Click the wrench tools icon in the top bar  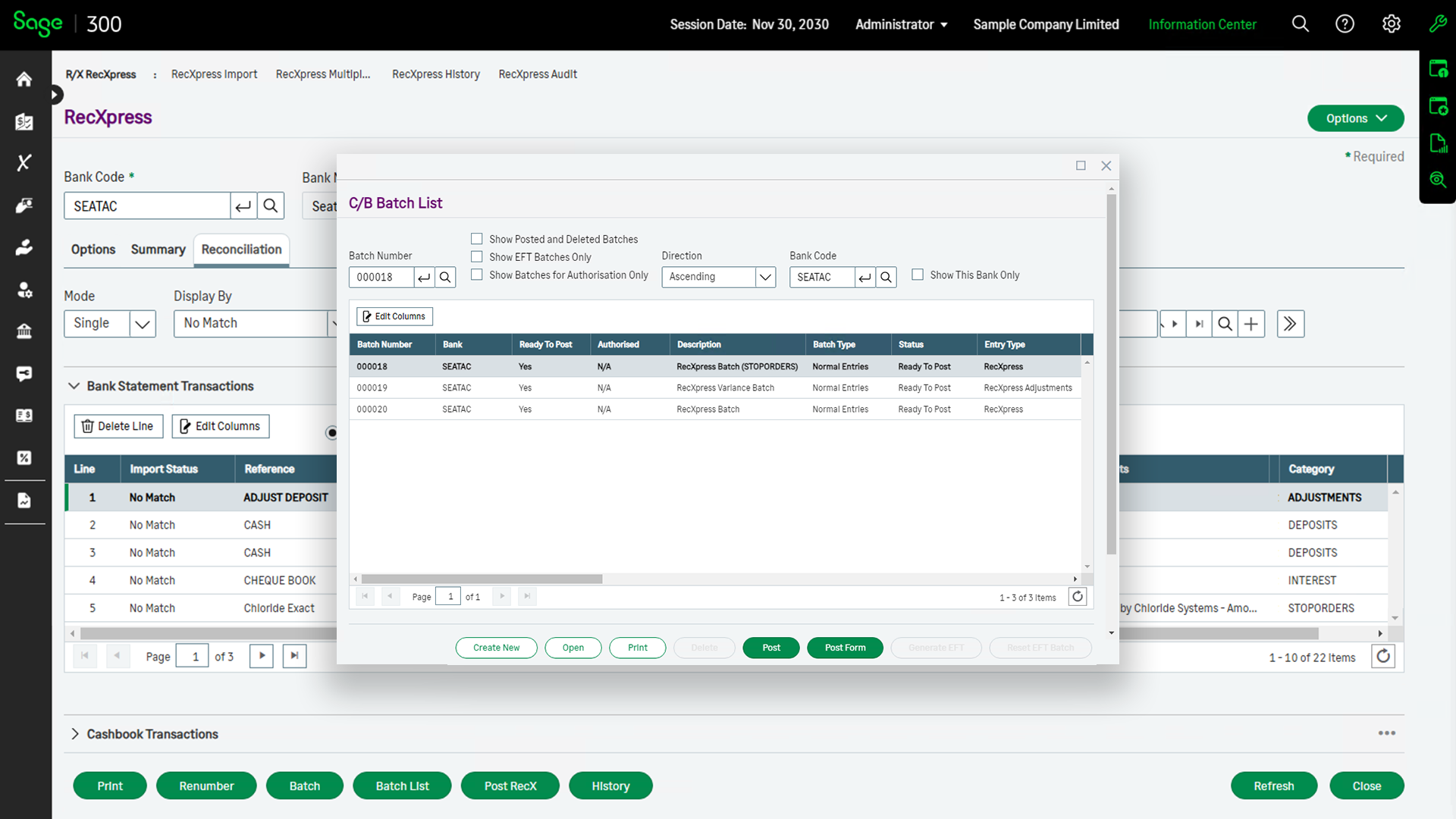[x=1438, y=24]
